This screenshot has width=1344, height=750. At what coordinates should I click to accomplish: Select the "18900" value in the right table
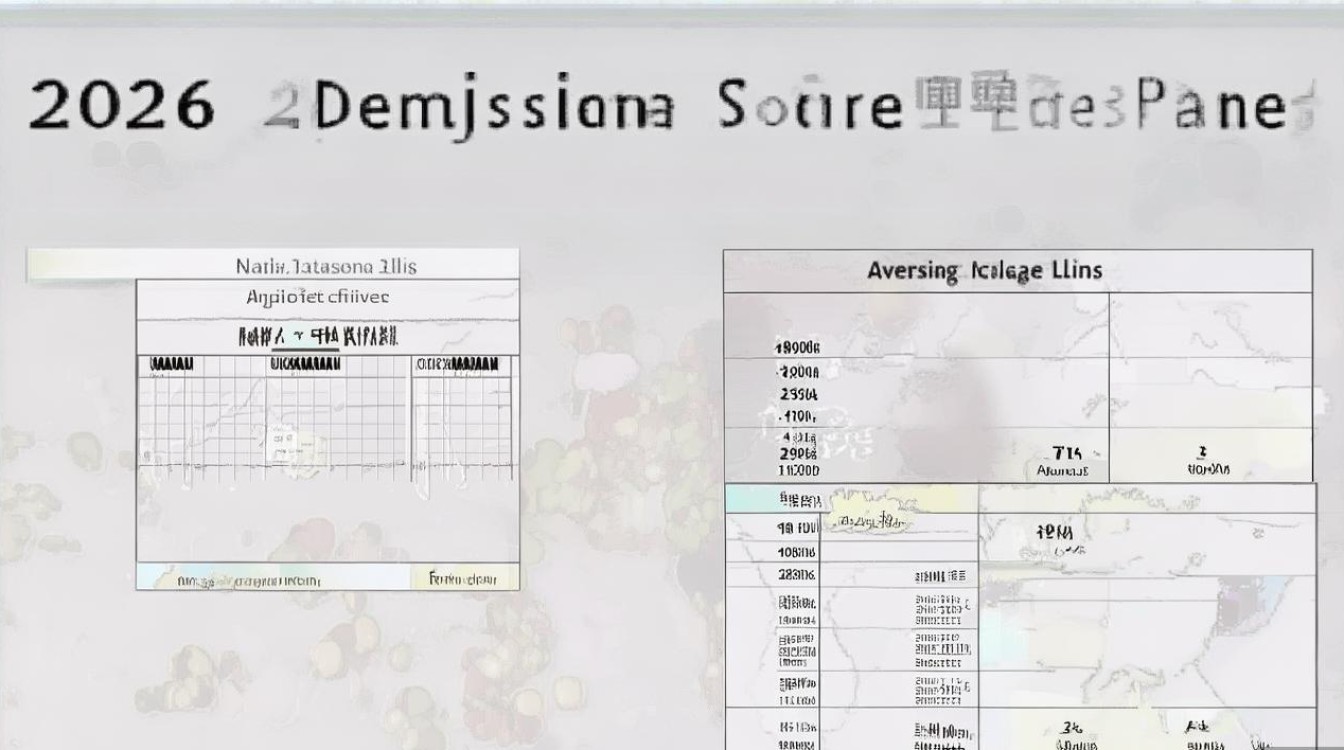[x=797, y=348]
